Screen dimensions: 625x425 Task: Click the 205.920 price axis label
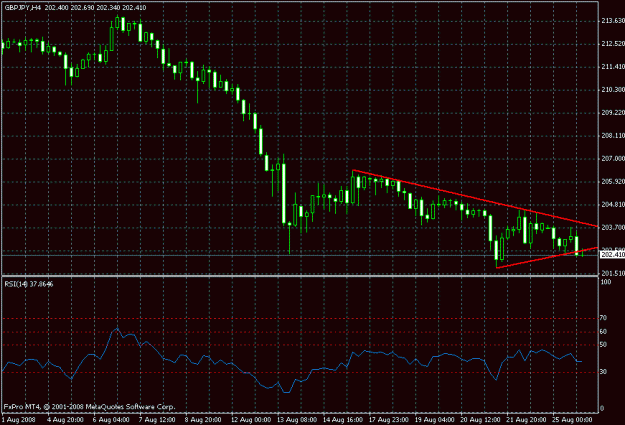pyautogui.click(x=613, y=182)
